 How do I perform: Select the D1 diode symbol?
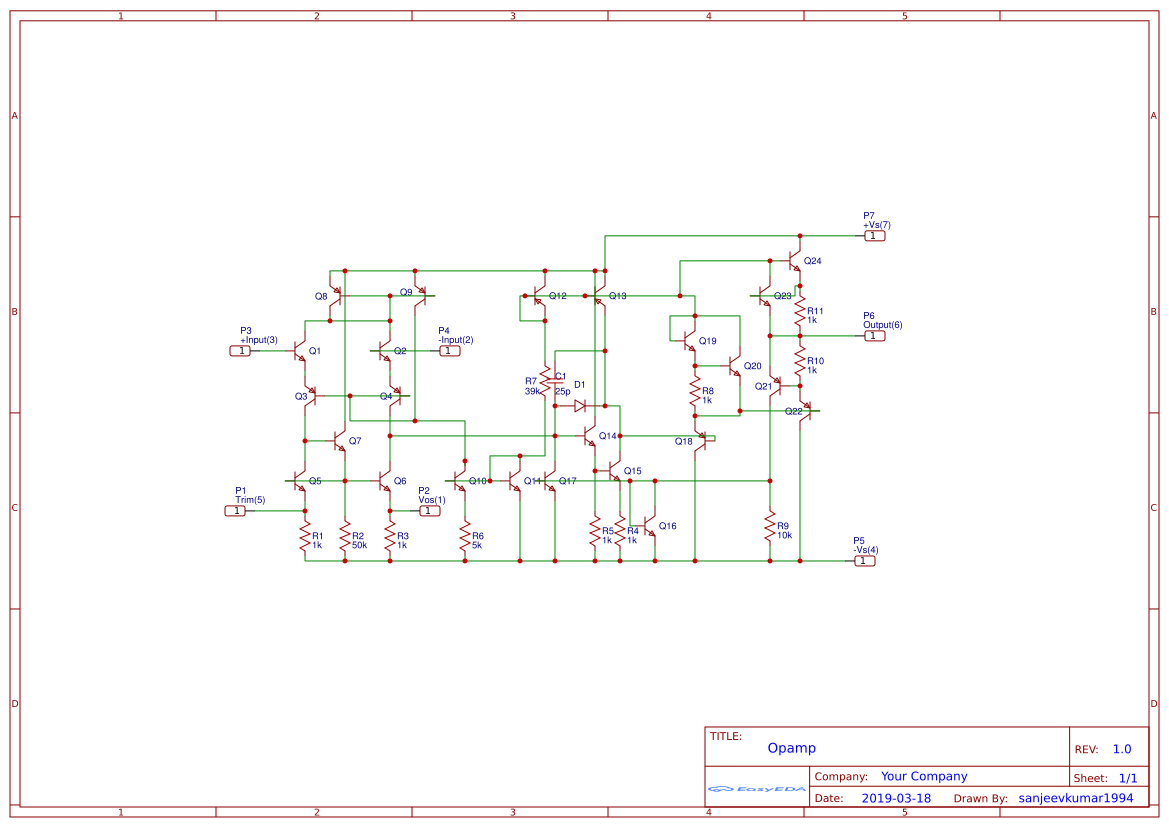pos(580,406)
